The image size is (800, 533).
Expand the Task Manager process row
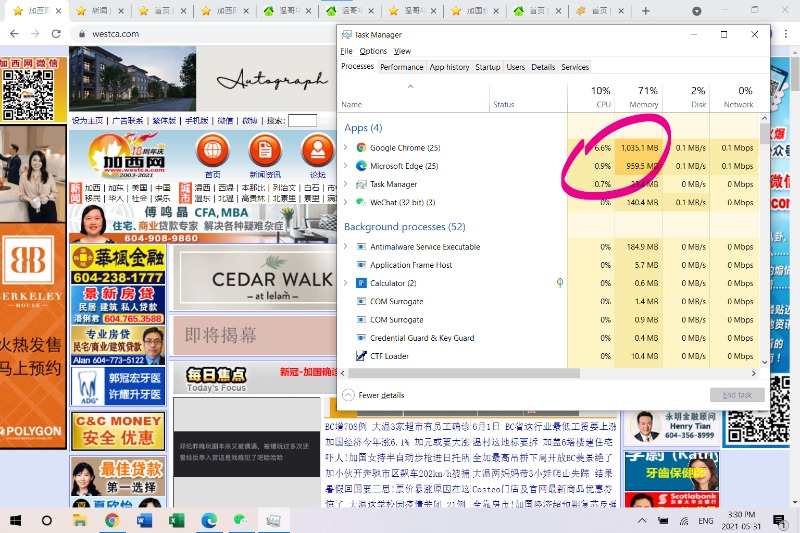[x=346, y=184]
